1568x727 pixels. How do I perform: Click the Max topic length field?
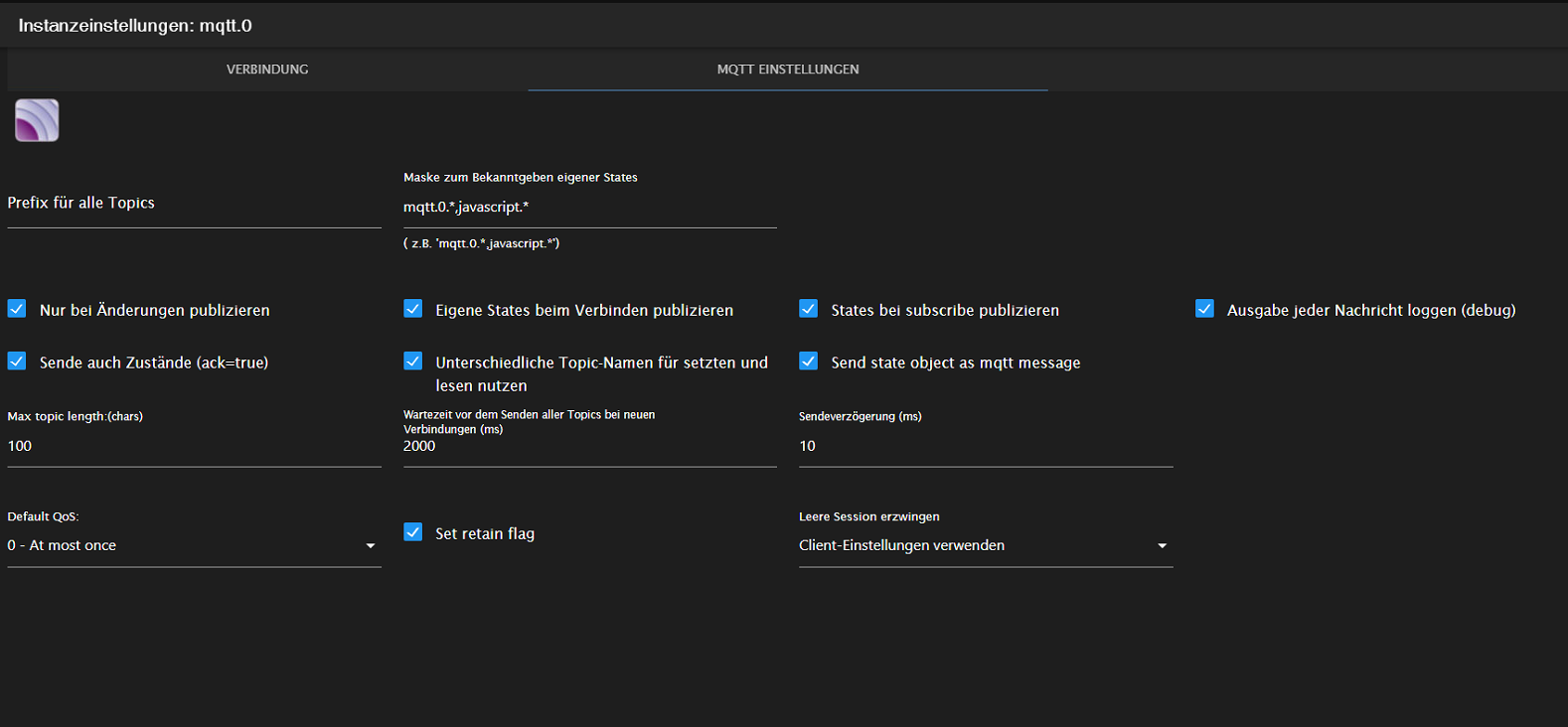(194, 447)
